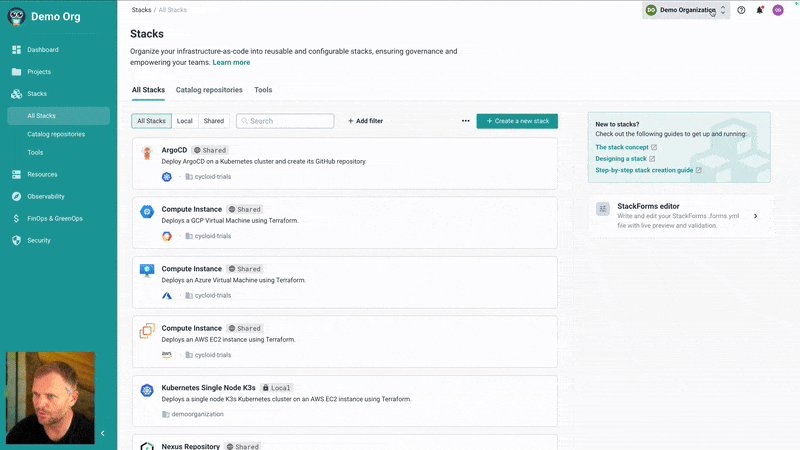800x450 pixels.
Task: Click the Cycloid owl logo
Action: 17,15
